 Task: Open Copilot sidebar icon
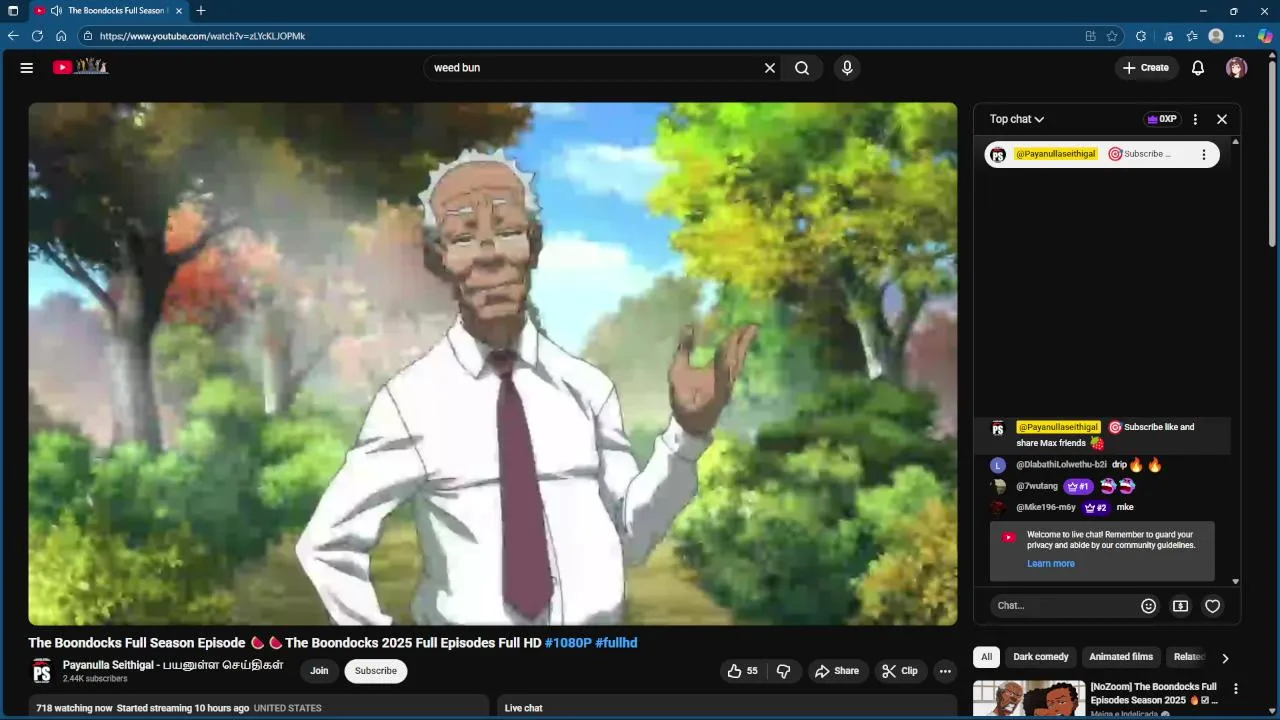coord(1265,36)
